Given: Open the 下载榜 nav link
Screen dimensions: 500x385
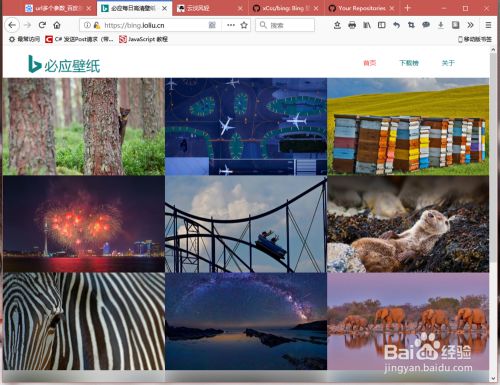Looking at the screenshot, I should pyautogui.click(x=409, y=63).
